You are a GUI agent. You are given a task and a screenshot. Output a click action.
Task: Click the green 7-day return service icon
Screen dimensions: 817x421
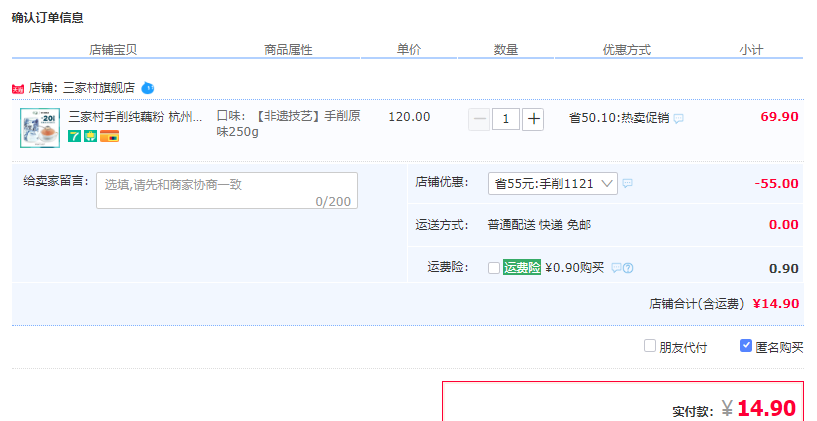[75, 137]
